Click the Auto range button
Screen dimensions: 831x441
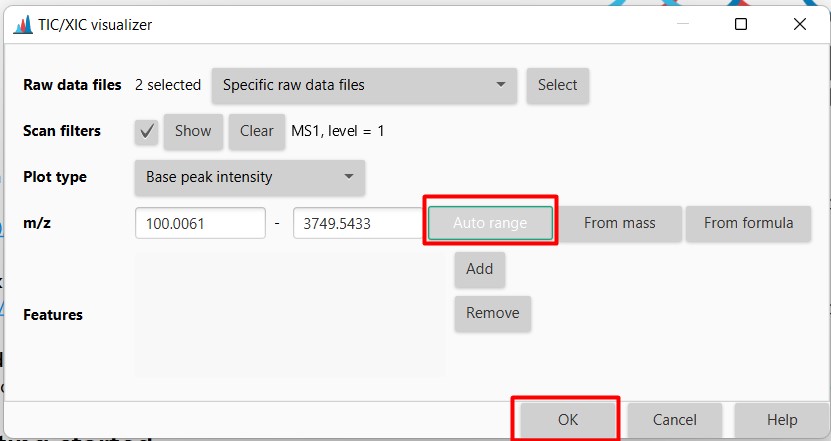[490, 223]
